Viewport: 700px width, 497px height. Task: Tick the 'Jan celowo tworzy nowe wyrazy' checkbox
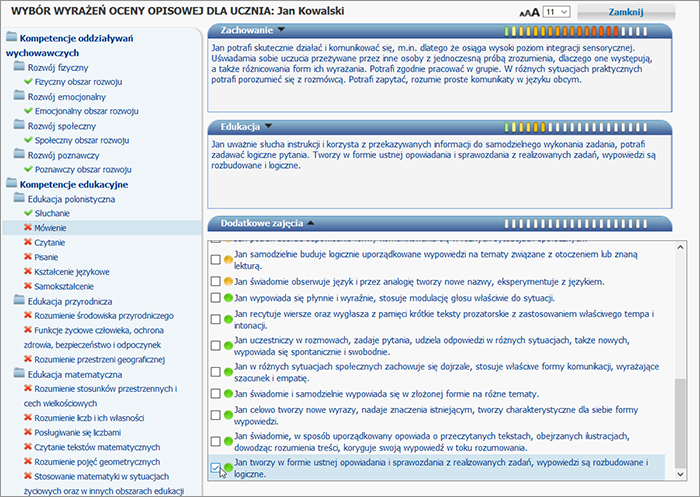pyautogui.click(x=216, y=415)
